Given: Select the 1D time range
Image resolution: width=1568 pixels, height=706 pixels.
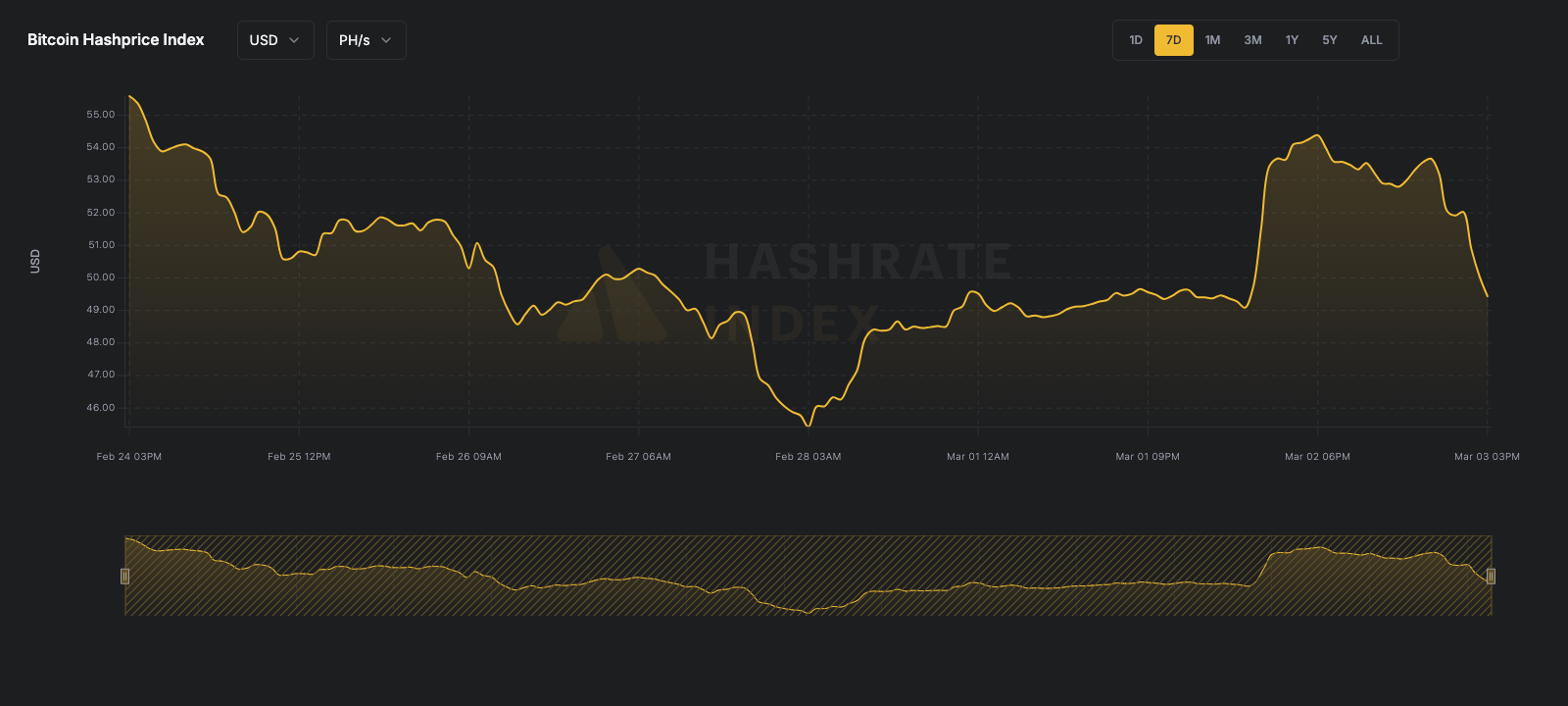Looking at the screenshot, I should 1136,40.
